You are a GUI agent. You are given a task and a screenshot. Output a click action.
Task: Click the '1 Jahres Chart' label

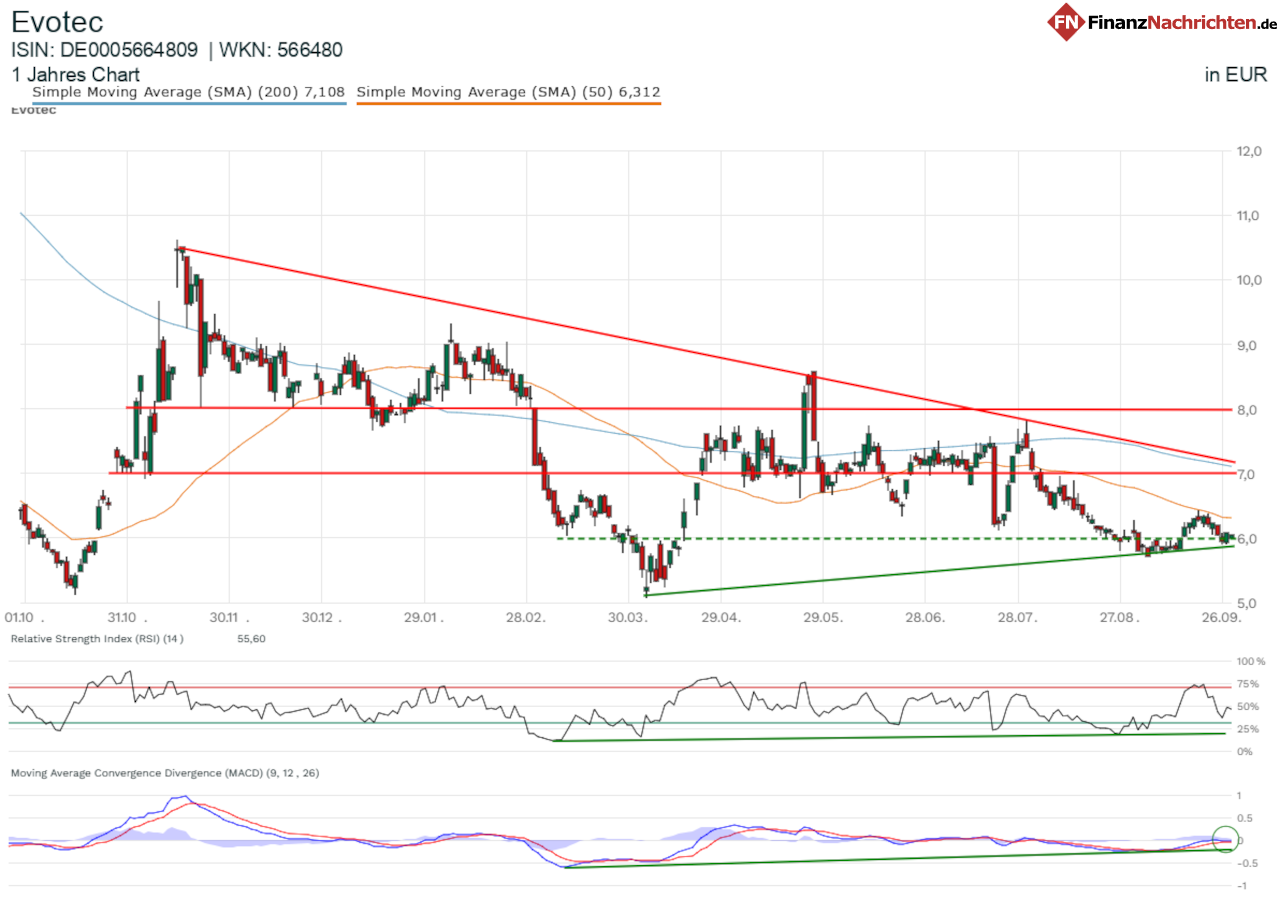click(75, 74)
